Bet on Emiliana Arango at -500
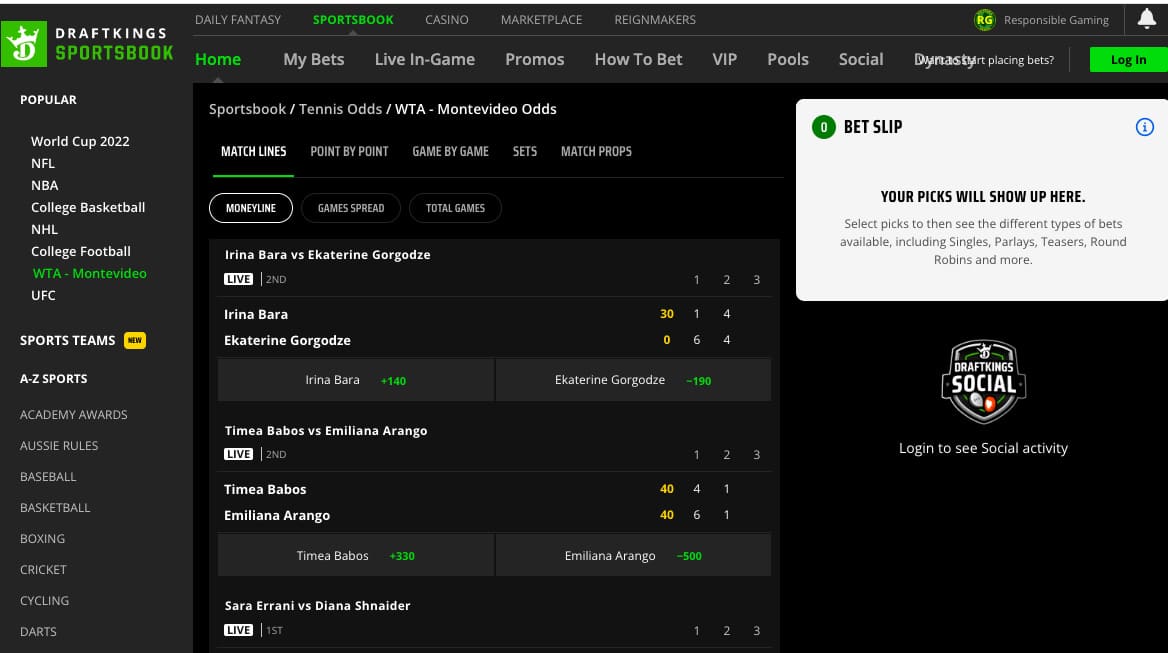This screenshot has width=1168, height=653. [633, 555]
